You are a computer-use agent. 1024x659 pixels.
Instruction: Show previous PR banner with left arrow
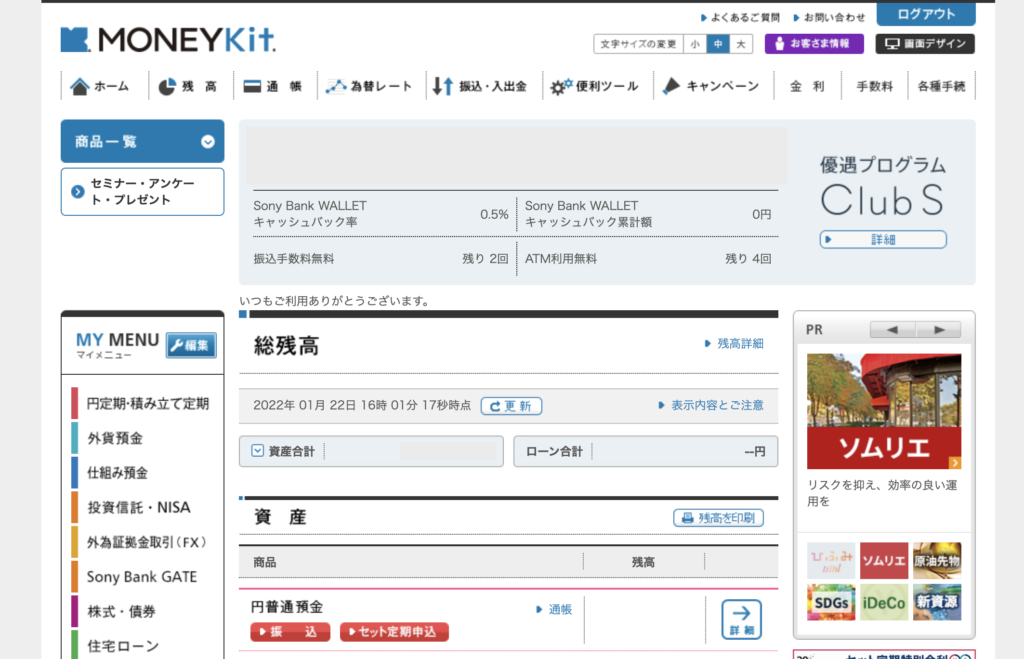(892, 330)
